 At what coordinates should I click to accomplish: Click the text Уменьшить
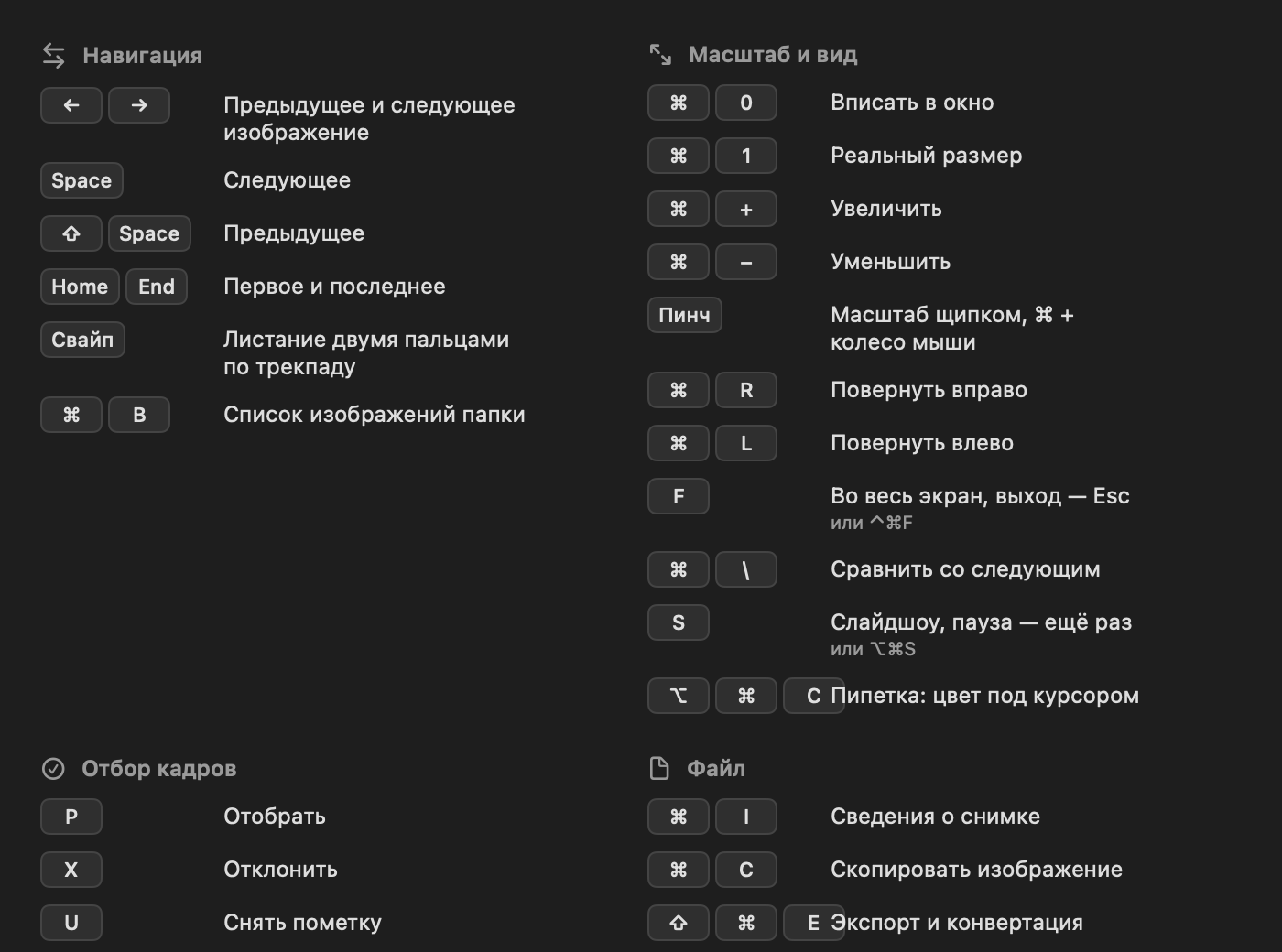(x=891, y=262)
